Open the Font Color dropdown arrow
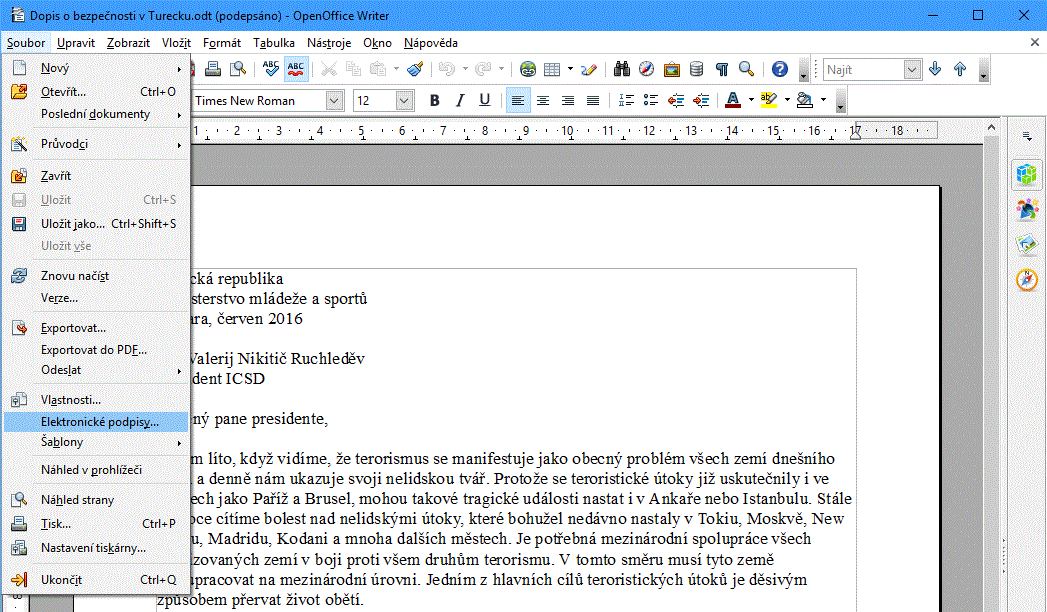The height and width of the screenshot is (612, 1047). [751, 100]
